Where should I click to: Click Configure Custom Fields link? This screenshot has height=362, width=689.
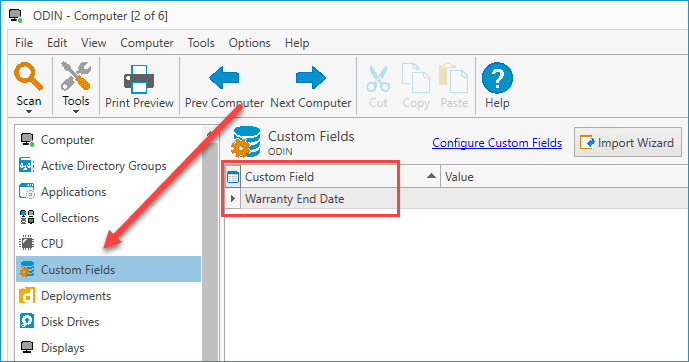point(497,143)
